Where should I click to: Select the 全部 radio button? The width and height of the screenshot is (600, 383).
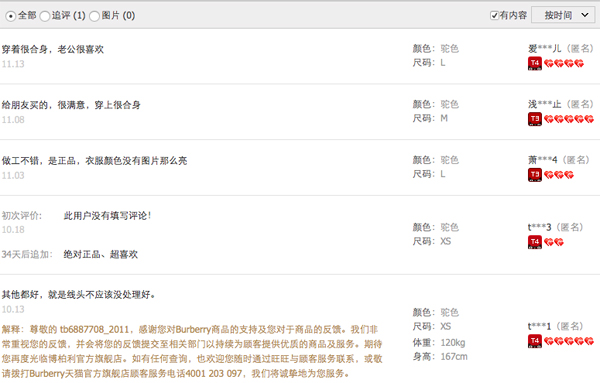(11, 16)
